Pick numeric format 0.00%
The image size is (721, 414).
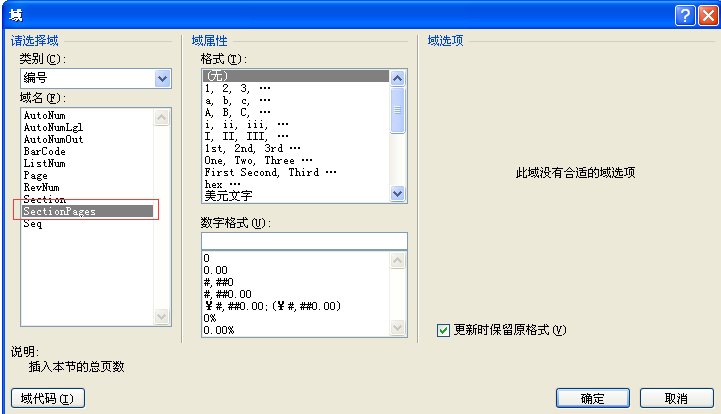click(x=219, y=330)
